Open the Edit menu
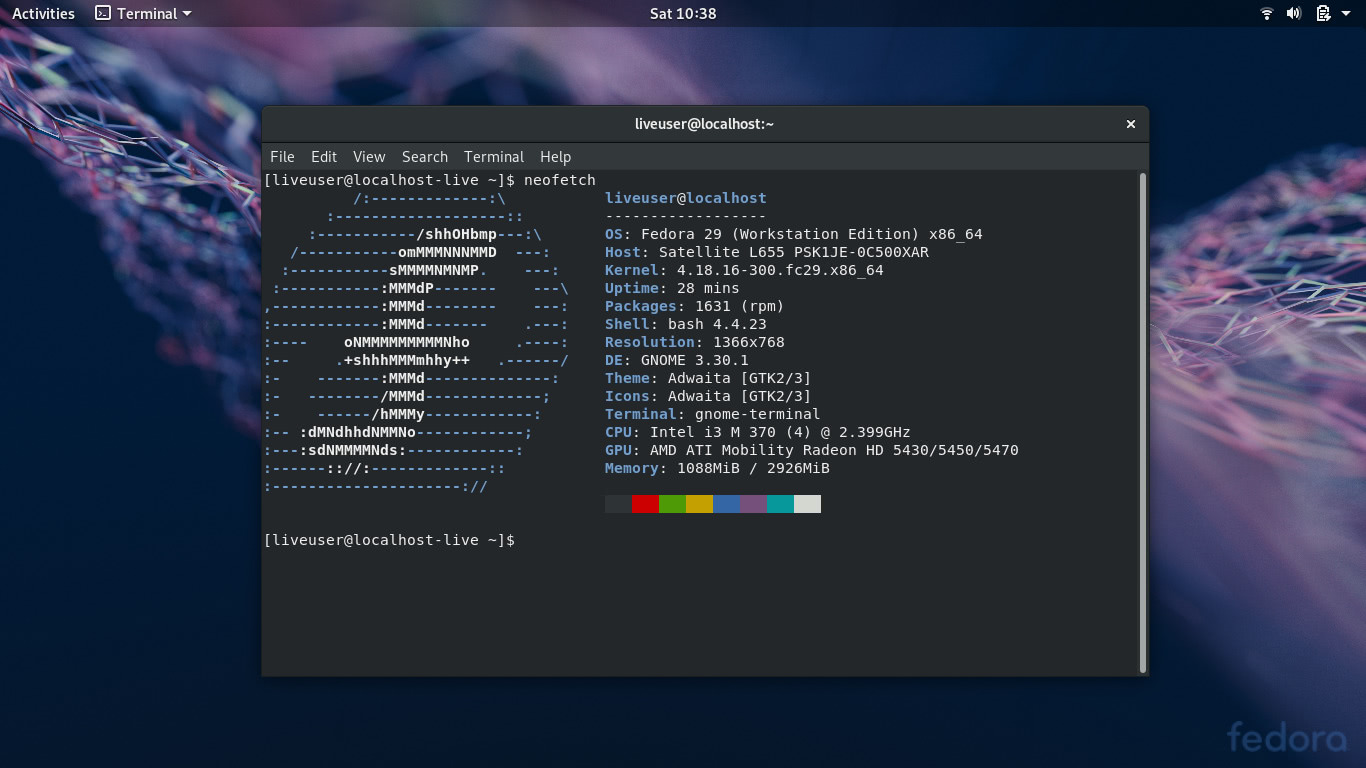Viewport: 1366px width, 768px height. click(323, 157)
